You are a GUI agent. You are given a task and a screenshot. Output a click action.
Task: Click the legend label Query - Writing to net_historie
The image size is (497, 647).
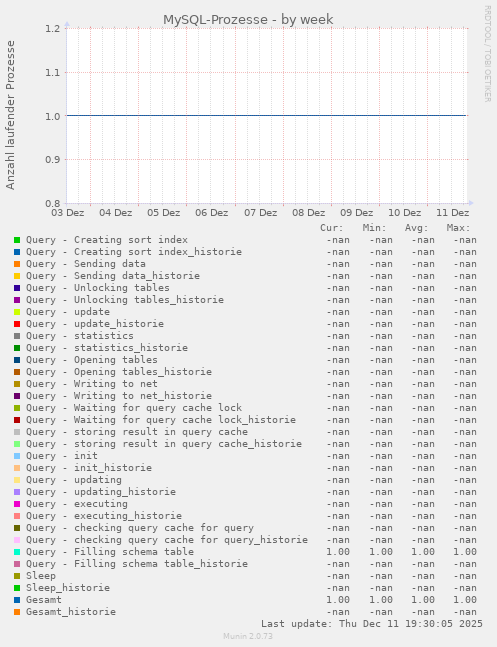(119, 396)
